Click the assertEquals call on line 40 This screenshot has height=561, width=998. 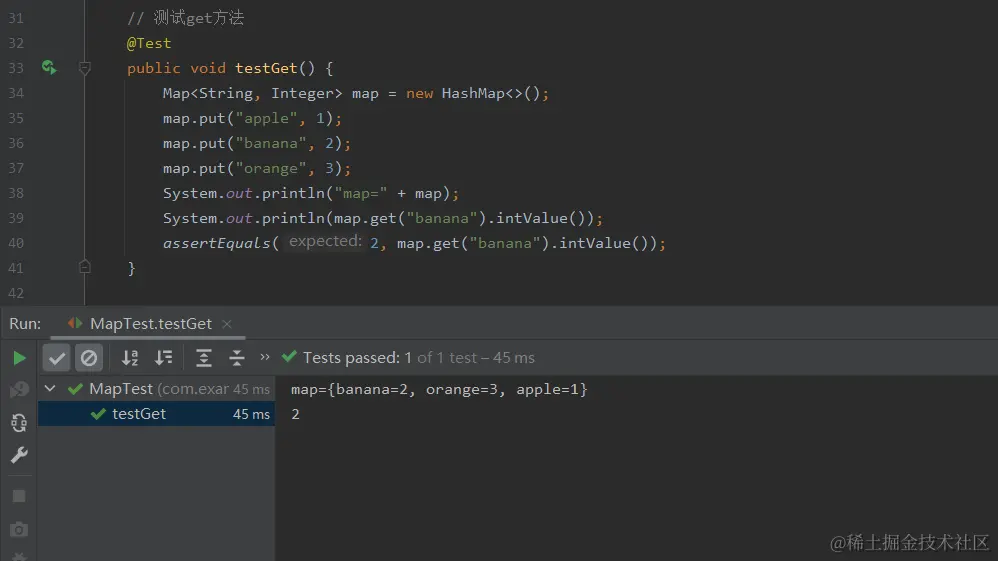(x=216, y=243)
